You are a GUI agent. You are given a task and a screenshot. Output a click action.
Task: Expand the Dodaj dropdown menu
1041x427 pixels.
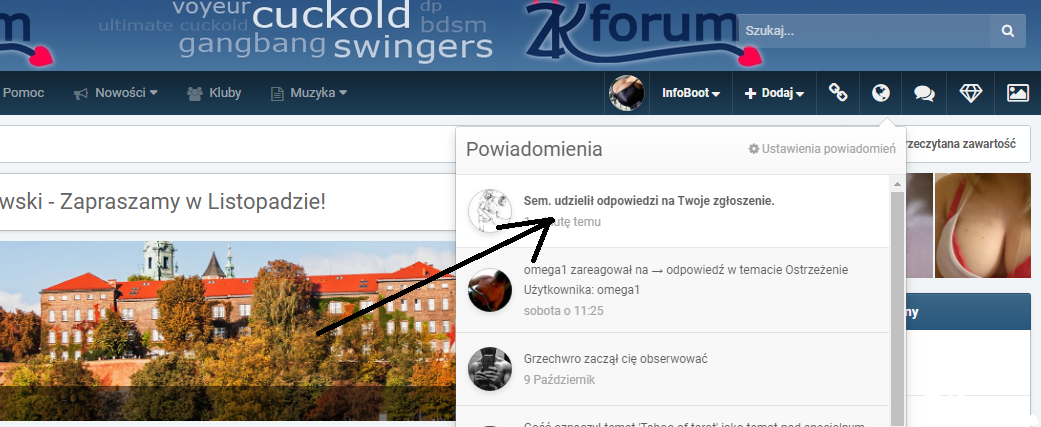[774, 94]
